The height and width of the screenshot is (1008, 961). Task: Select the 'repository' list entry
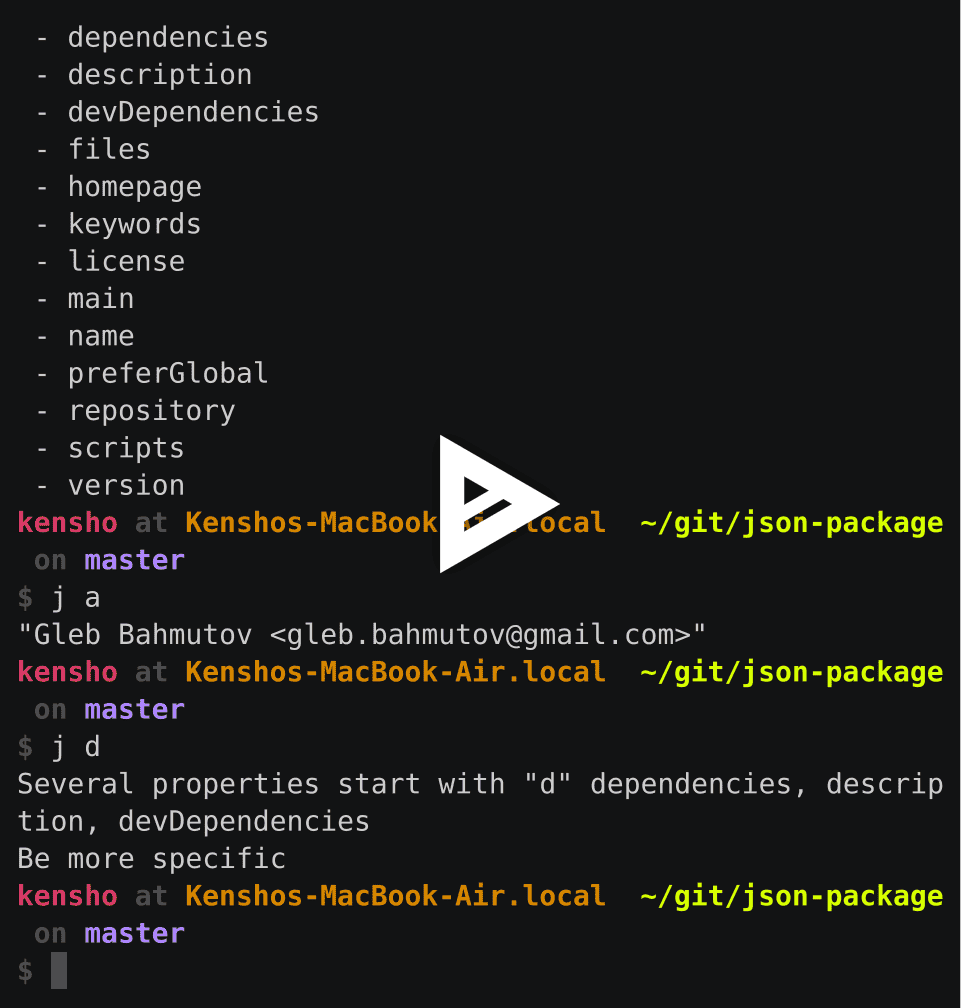pyautogui.click(x=151, y=411)
